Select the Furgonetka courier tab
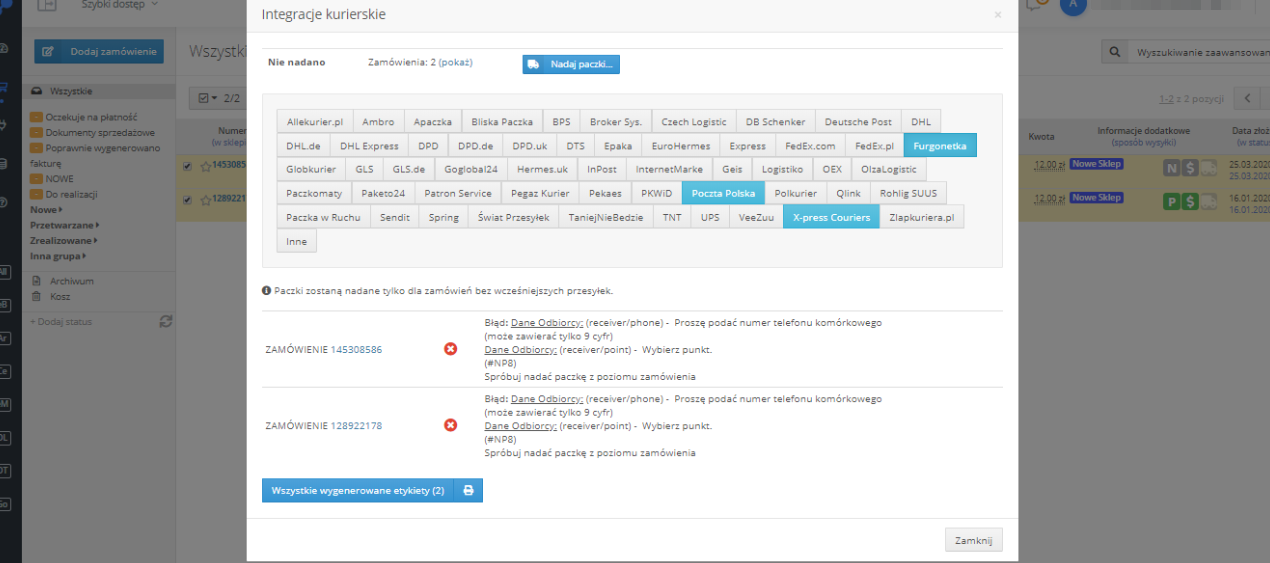 click(940, 145)
